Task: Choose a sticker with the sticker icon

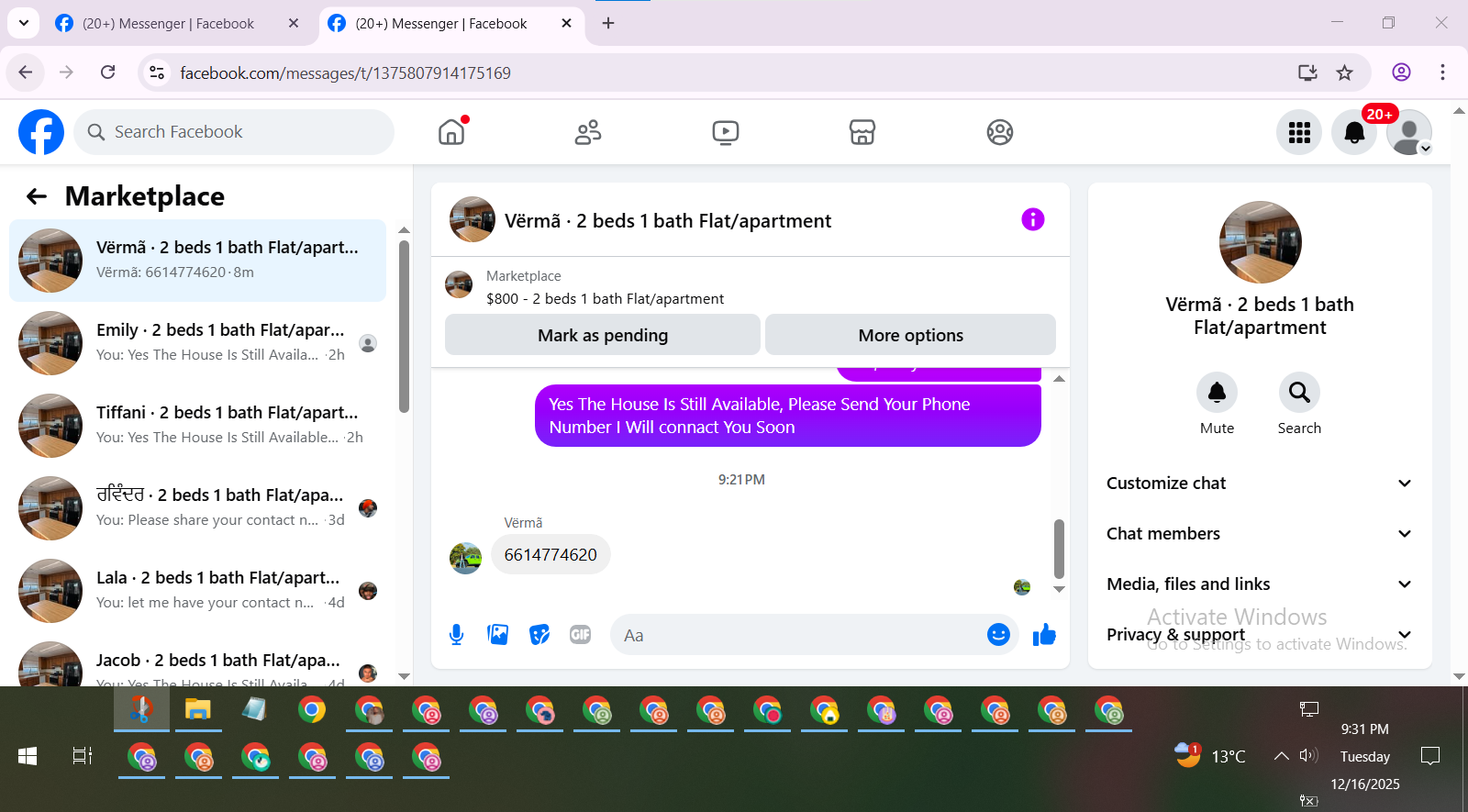Action: coord(539,634)
